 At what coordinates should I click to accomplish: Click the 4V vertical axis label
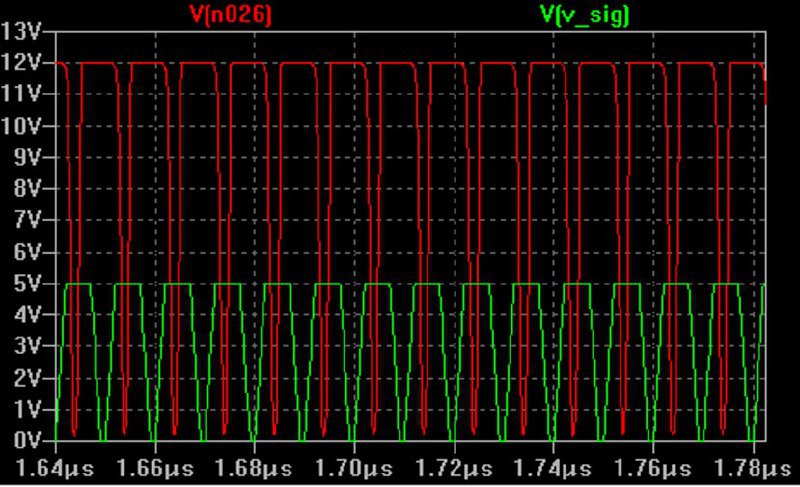coord(27,315)
